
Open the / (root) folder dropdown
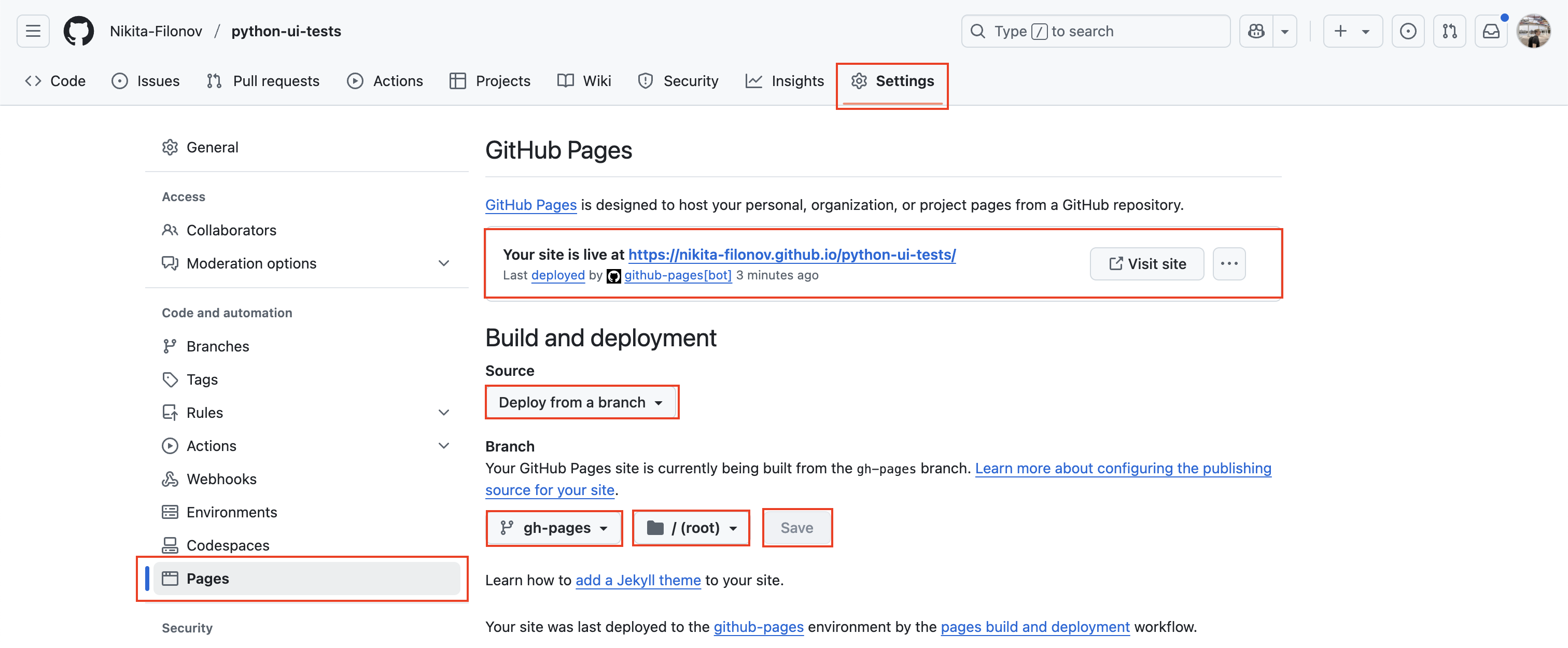click(691, 528)
